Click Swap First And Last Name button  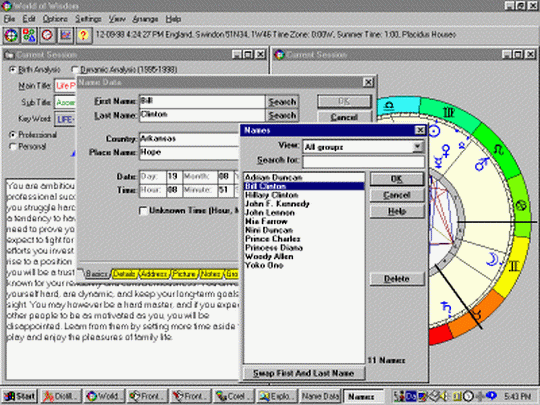tap(304, 373)
